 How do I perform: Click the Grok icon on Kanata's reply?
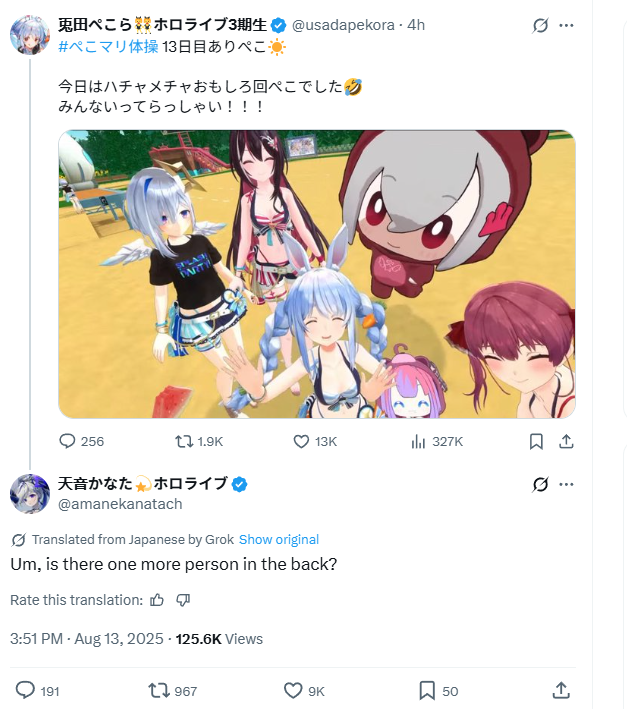[540, 485]
